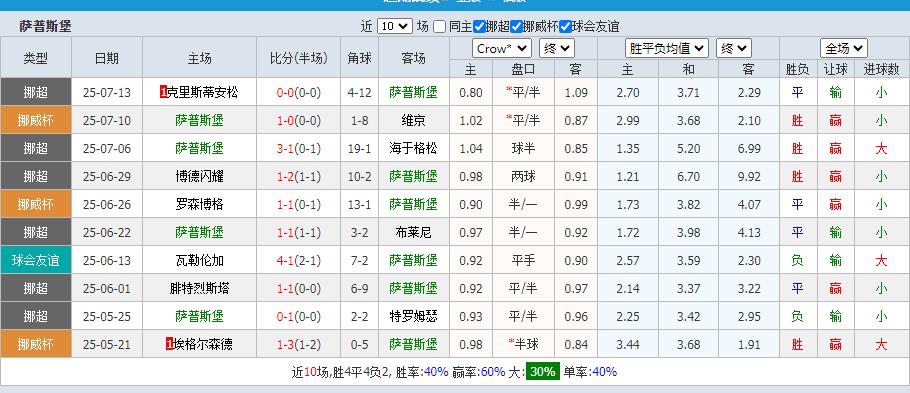This screenshot has height=393, width=910.
Task: Click the 挪威杯 tag for 25-05-21 match
Action: [x=36, y=344]
